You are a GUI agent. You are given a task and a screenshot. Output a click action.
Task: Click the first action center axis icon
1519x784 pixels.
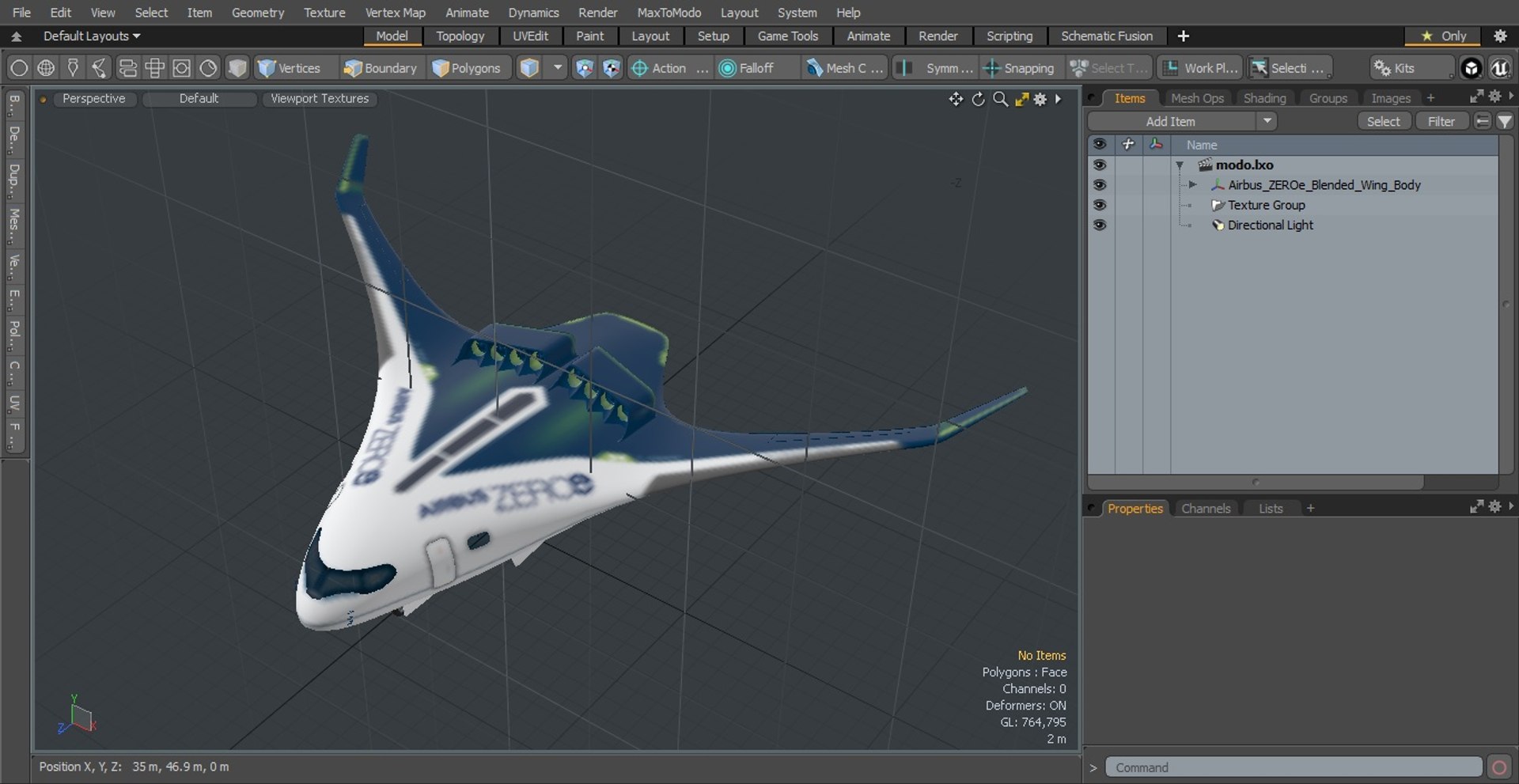(584, 68)
